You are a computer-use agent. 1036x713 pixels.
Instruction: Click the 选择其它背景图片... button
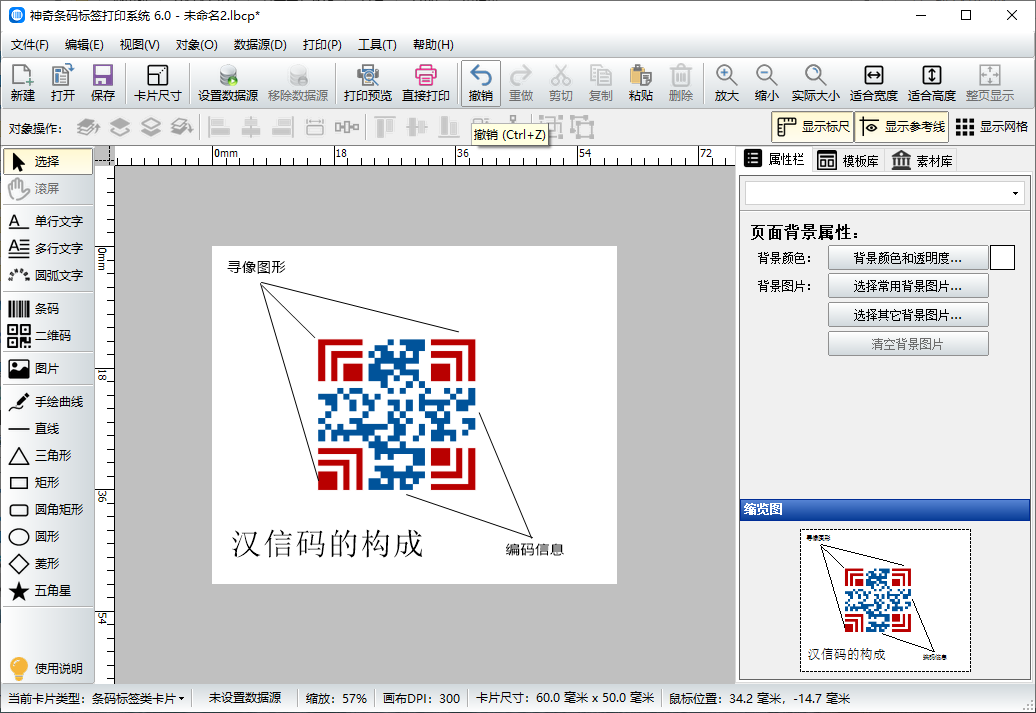(x=908, y=315)
